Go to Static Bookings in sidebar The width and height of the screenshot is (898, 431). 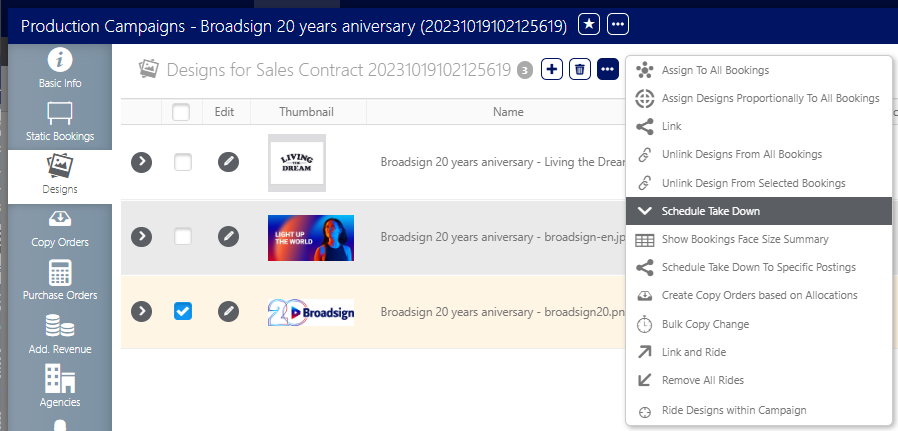pyautogui.click(x=59, y=122)
